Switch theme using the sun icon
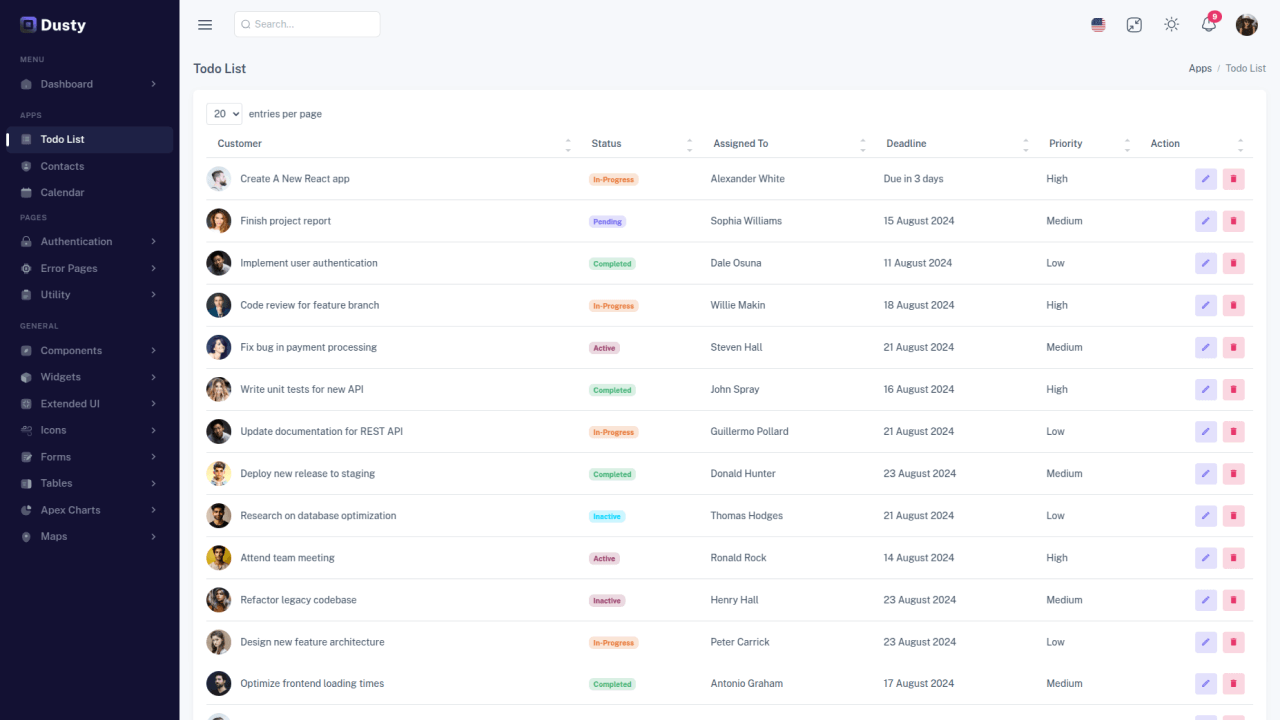1280x720 pixels. point(1171,24)
